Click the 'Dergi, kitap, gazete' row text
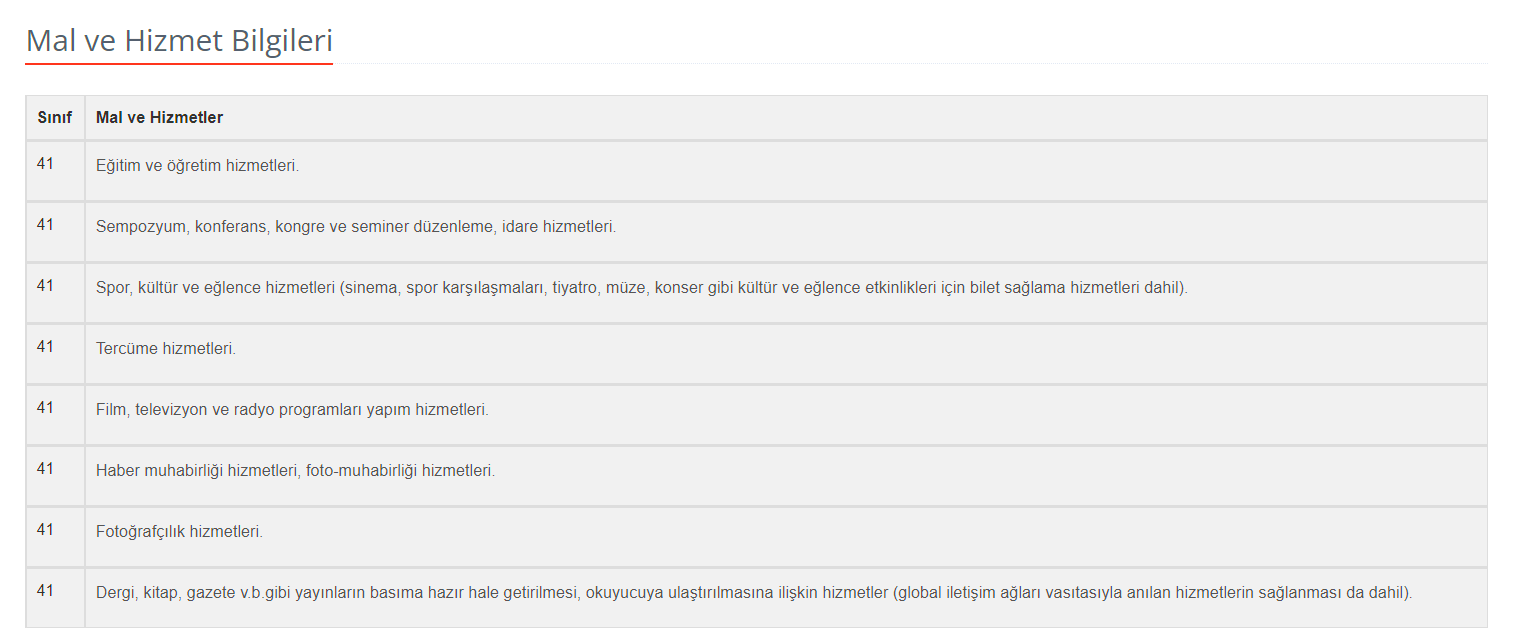 (755, 592)
